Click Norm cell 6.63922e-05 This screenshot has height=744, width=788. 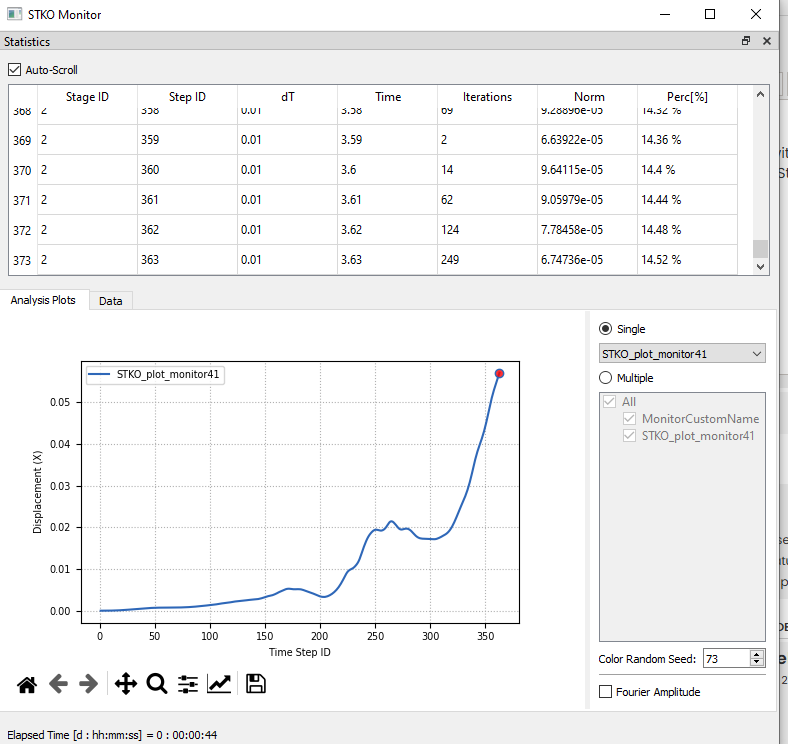(587, 140)
